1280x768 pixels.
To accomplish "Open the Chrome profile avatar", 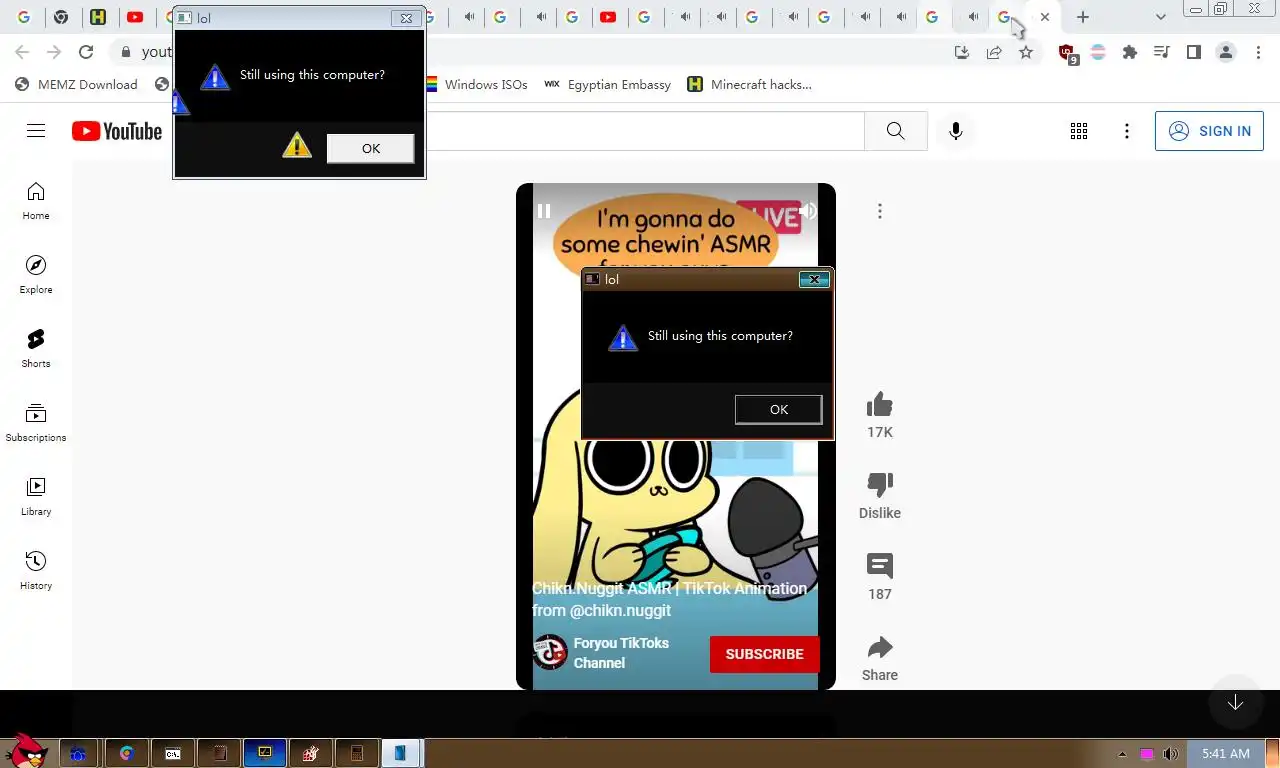I will click(1226, 52).
